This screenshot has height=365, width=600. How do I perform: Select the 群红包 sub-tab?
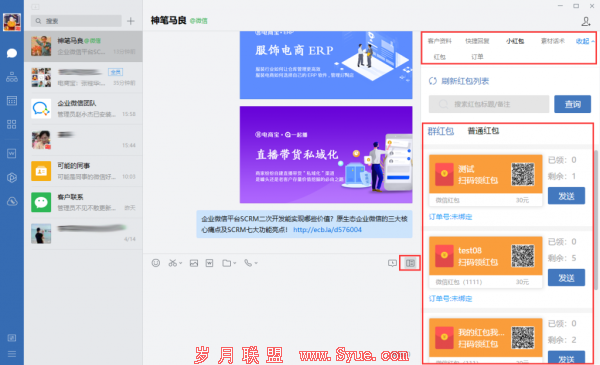(x=440, y=131)
